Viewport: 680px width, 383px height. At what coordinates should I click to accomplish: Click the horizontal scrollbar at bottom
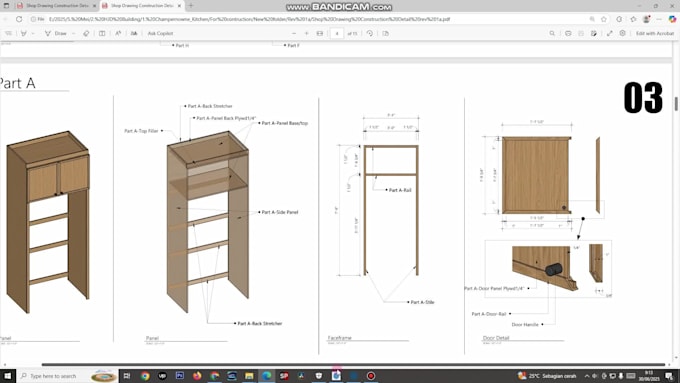(x=353, y=364)
